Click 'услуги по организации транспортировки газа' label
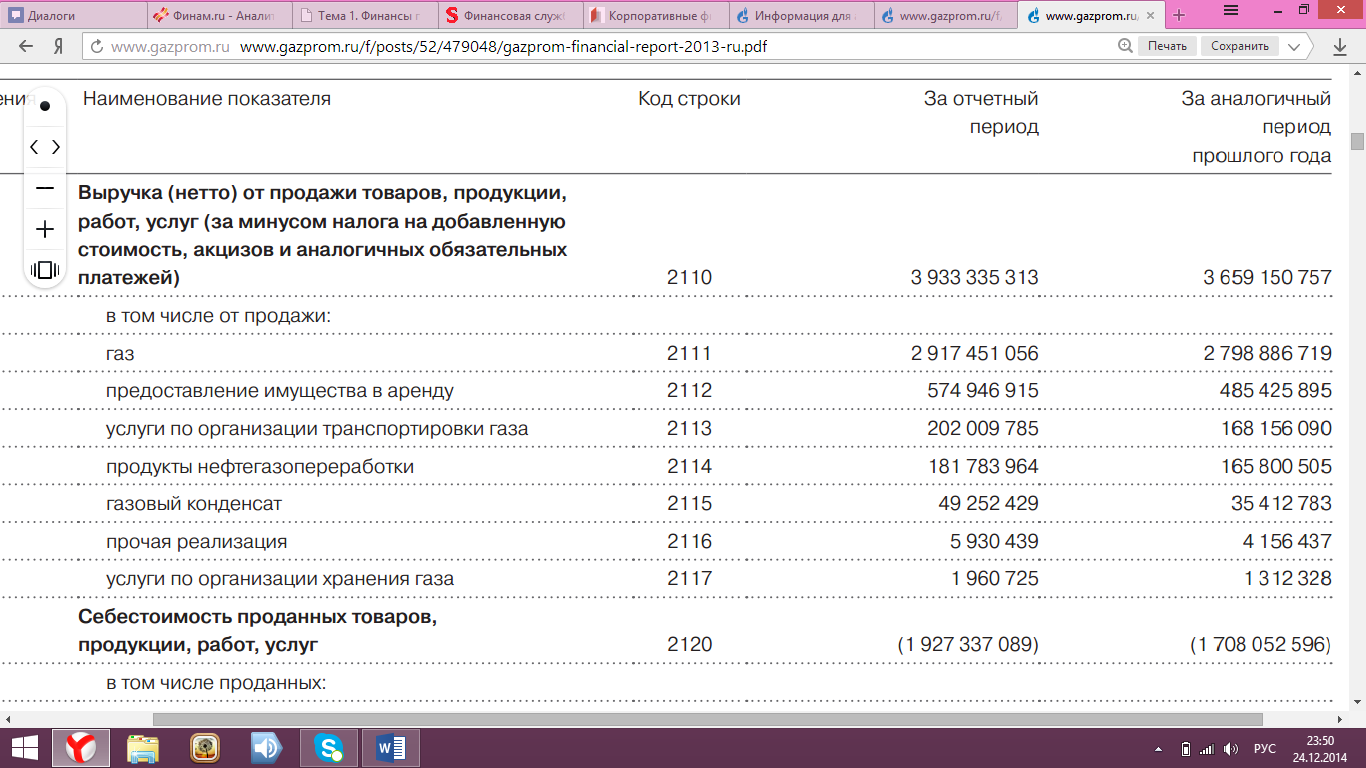Image resolution: width=1366 pixels, height=768 pixels. click(317, 429)
